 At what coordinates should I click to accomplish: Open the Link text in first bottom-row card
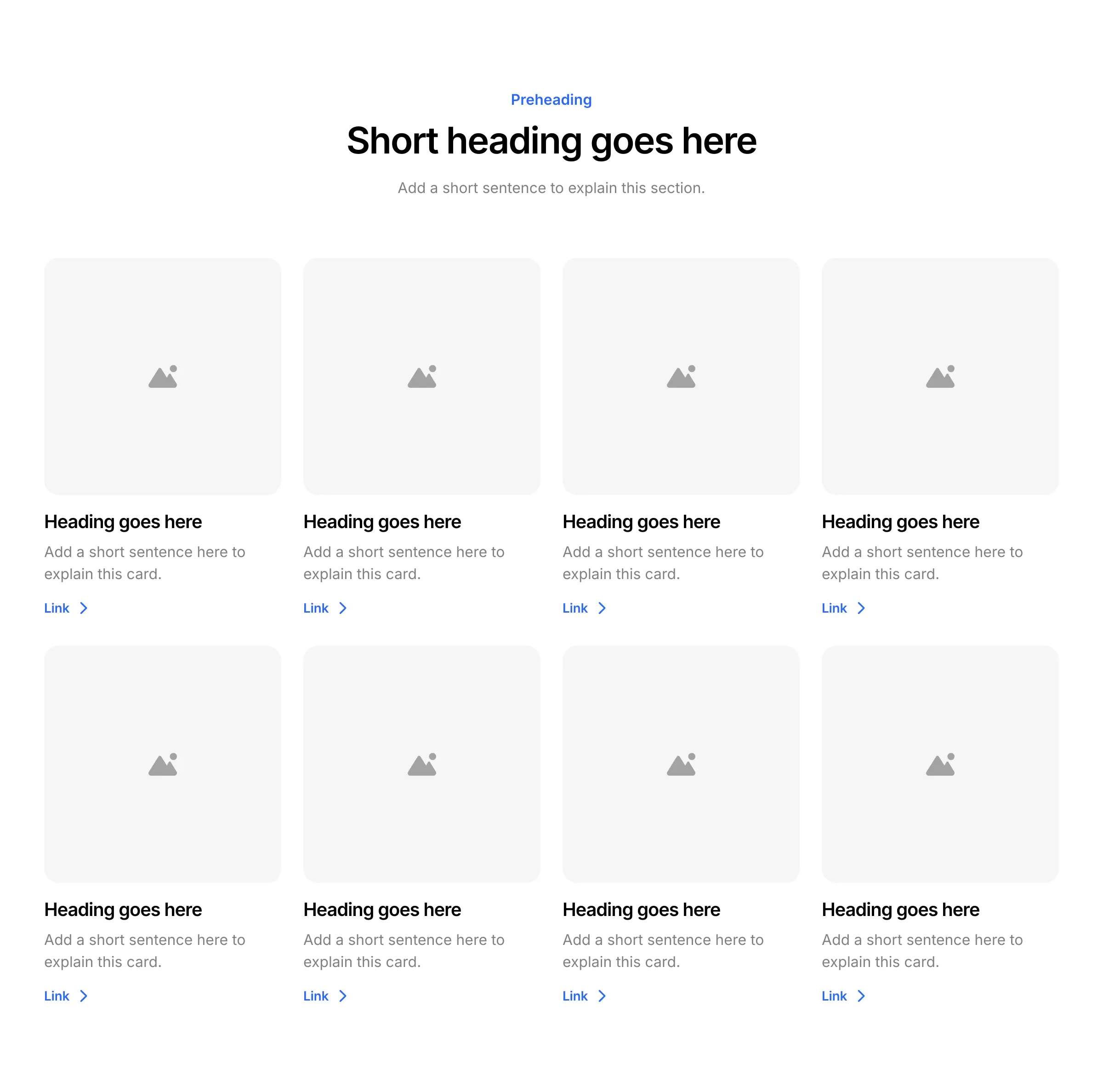pos(57,995)
